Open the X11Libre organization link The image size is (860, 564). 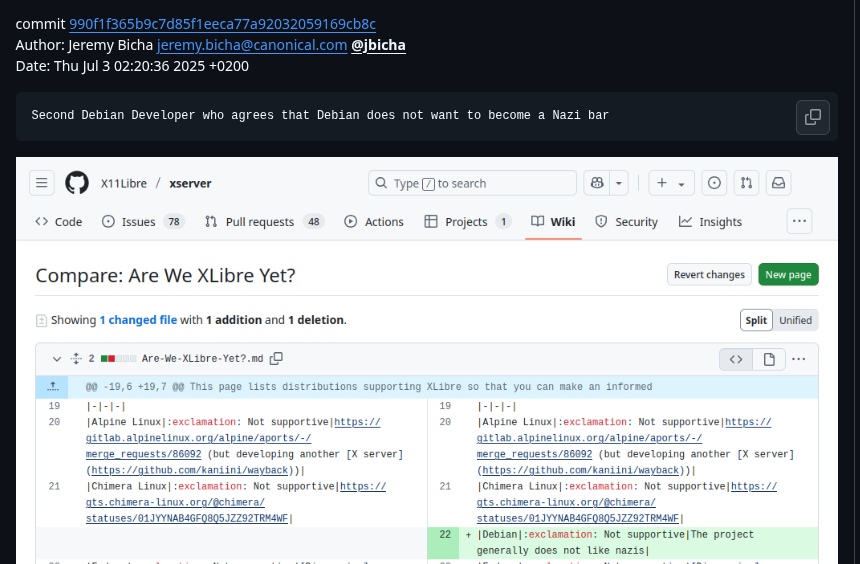(x=123, y=183)
